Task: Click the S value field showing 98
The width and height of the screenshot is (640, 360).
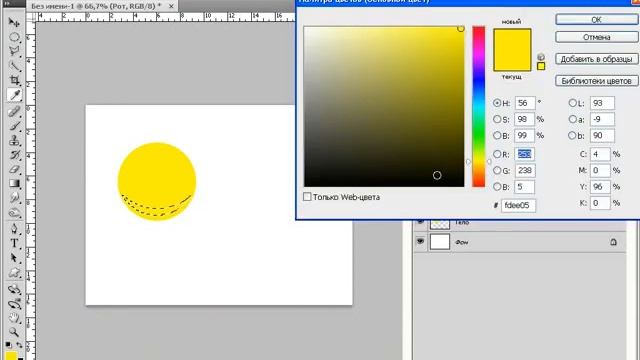Action: pos(524,119)
